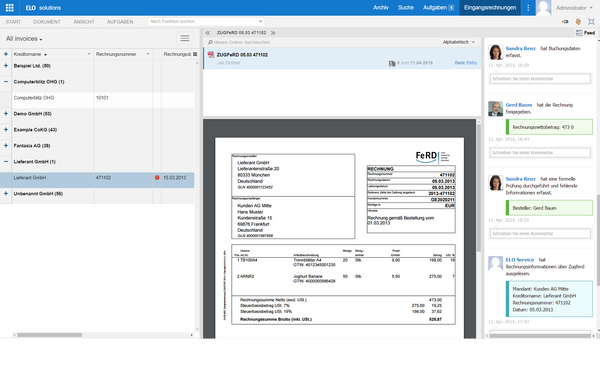The height and width of the screenshot is (375, 600).
Task: Open the Alphabetisch sort dropdown
Action: (x=459, y=42)
